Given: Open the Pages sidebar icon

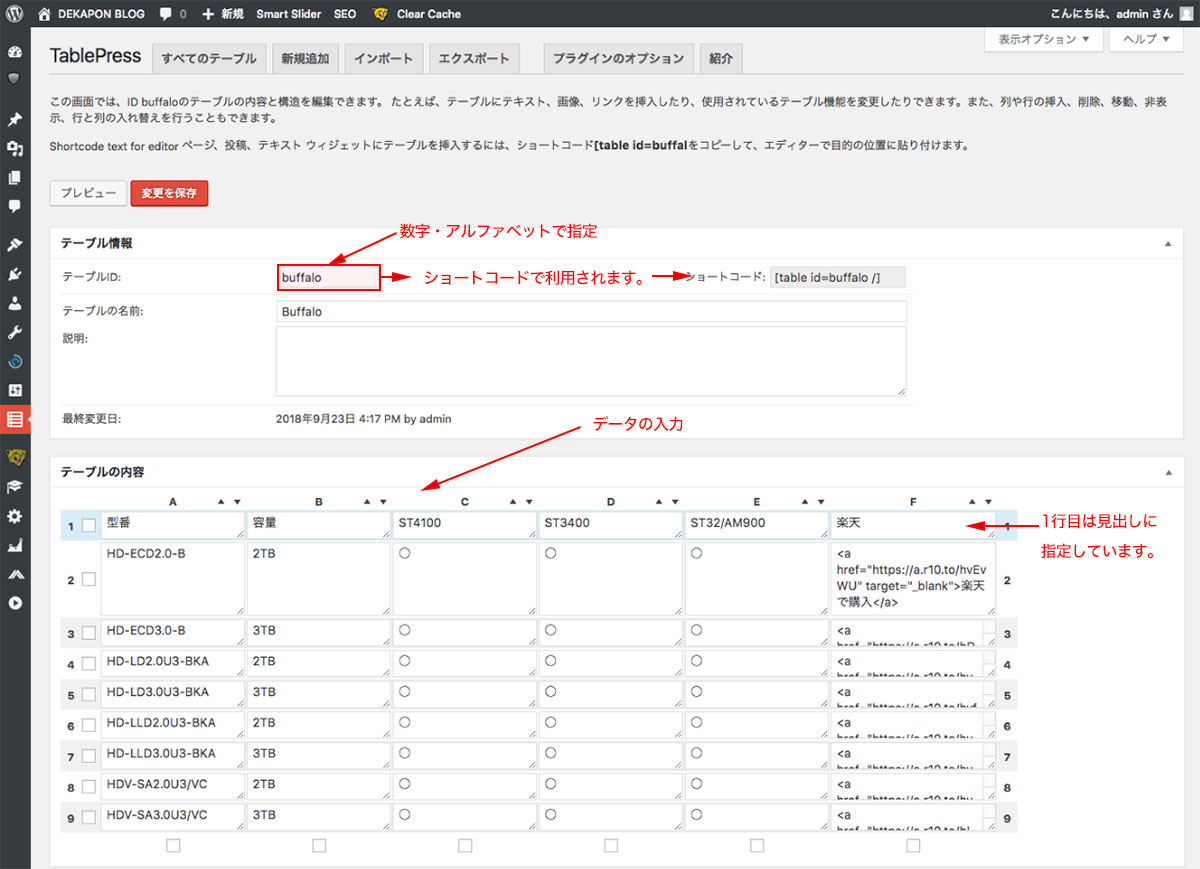Looking at the screenshot, I should (15, 178).
